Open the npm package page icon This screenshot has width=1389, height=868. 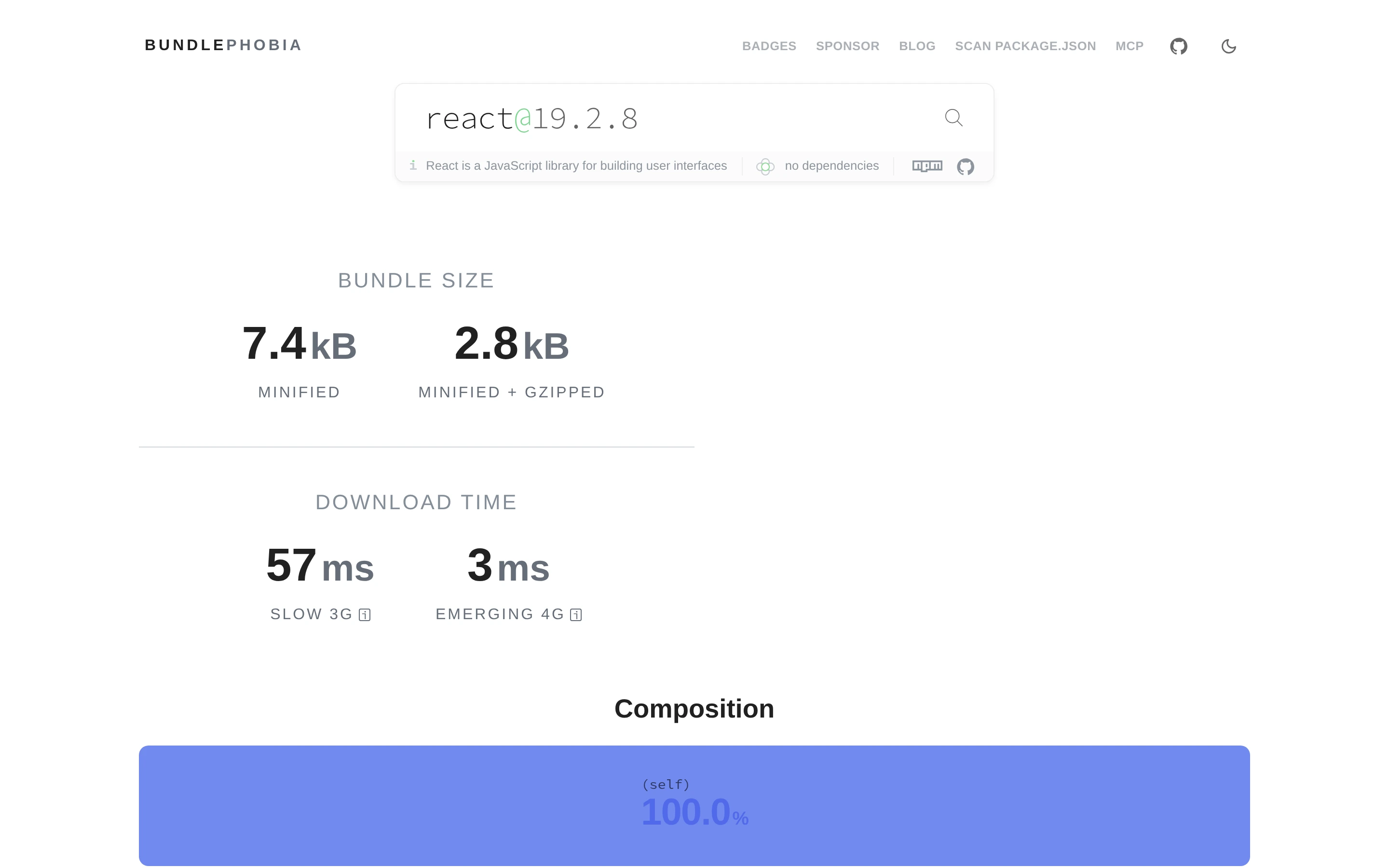click(927, 166)
